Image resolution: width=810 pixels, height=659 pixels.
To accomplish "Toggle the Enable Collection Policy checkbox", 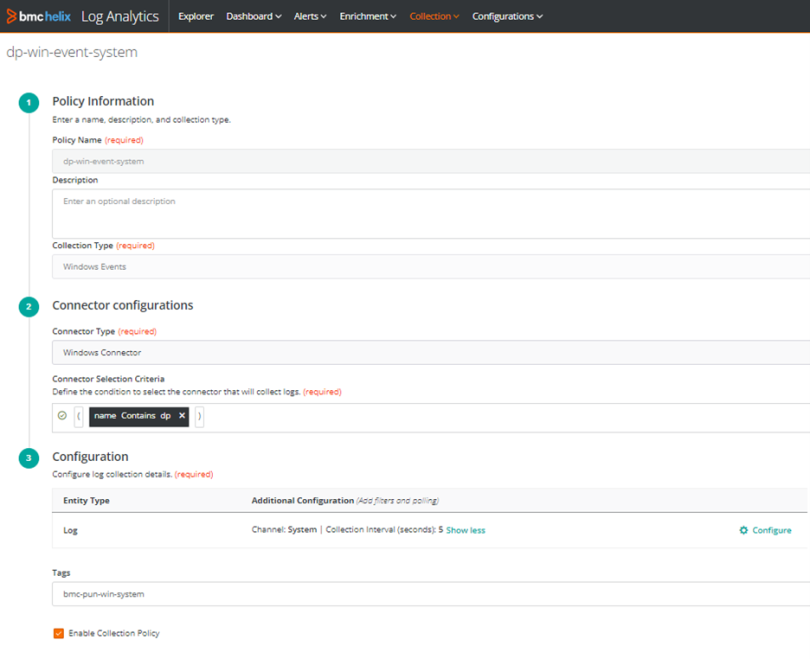I will coord(59,633).
